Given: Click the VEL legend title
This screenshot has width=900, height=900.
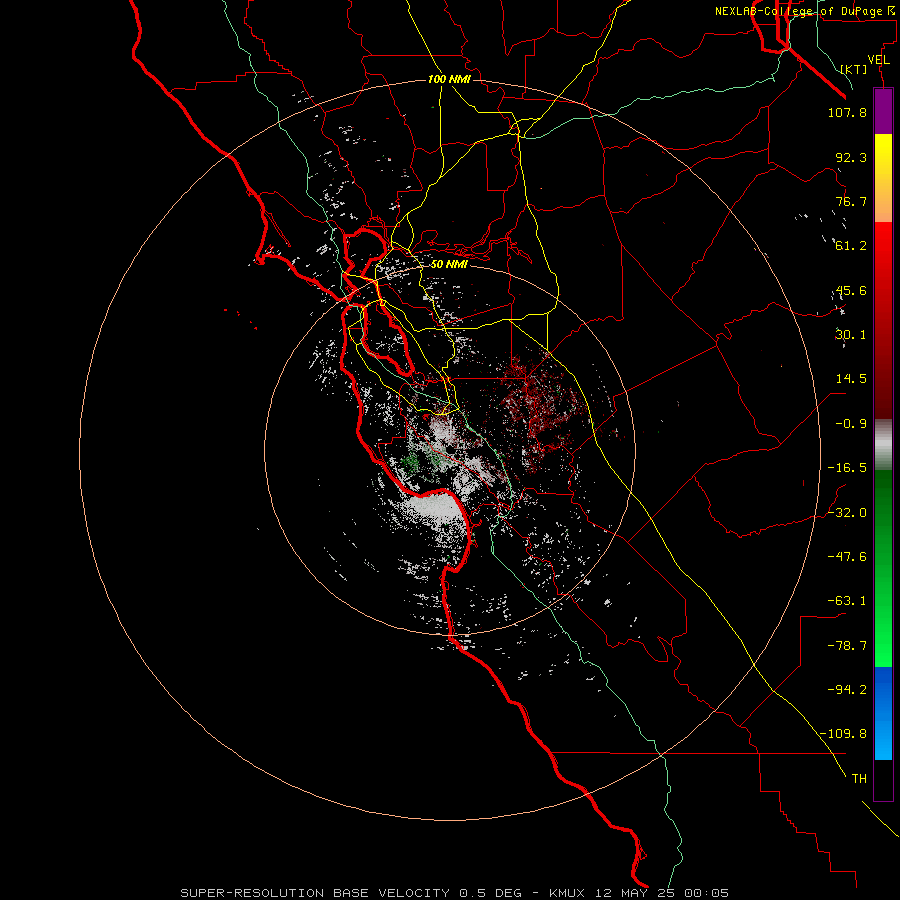Looking at the screenshot, I should click(878, 60).
